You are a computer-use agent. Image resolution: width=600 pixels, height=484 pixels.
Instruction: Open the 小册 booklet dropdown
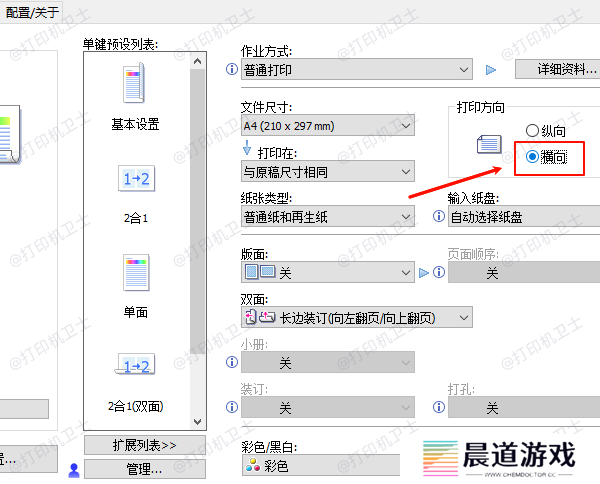328,362
